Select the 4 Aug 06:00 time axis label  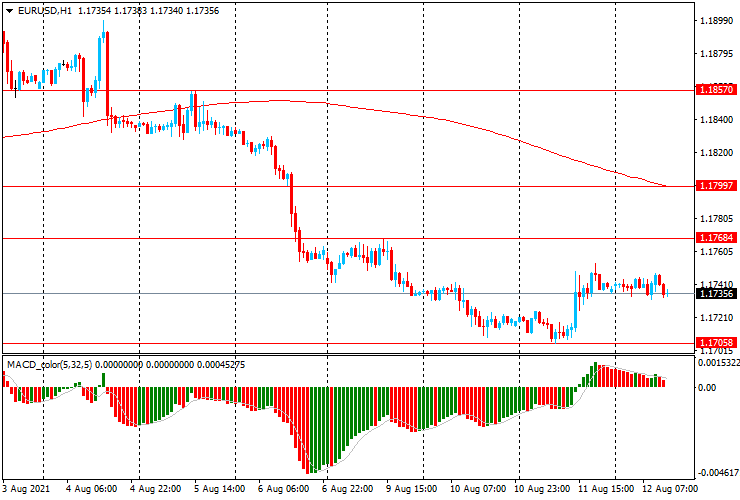(x=92, y=488)
